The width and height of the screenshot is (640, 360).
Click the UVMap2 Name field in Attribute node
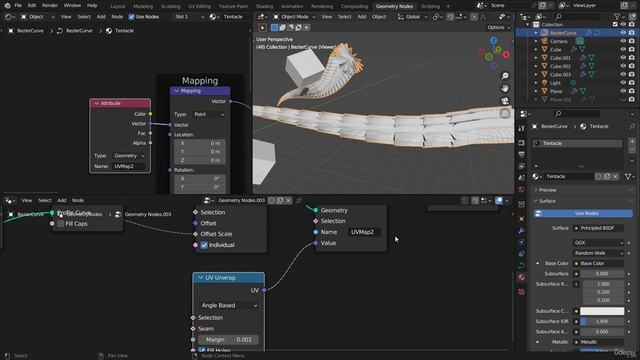pyautogui.click(x=129, y=166)
